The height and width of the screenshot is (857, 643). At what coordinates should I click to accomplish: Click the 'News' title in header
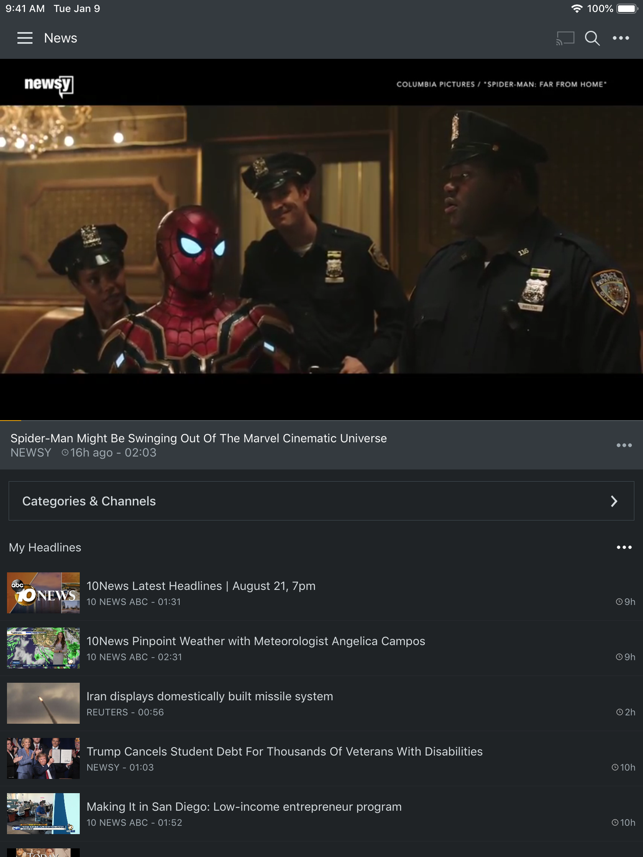click(x=60, y=38)
